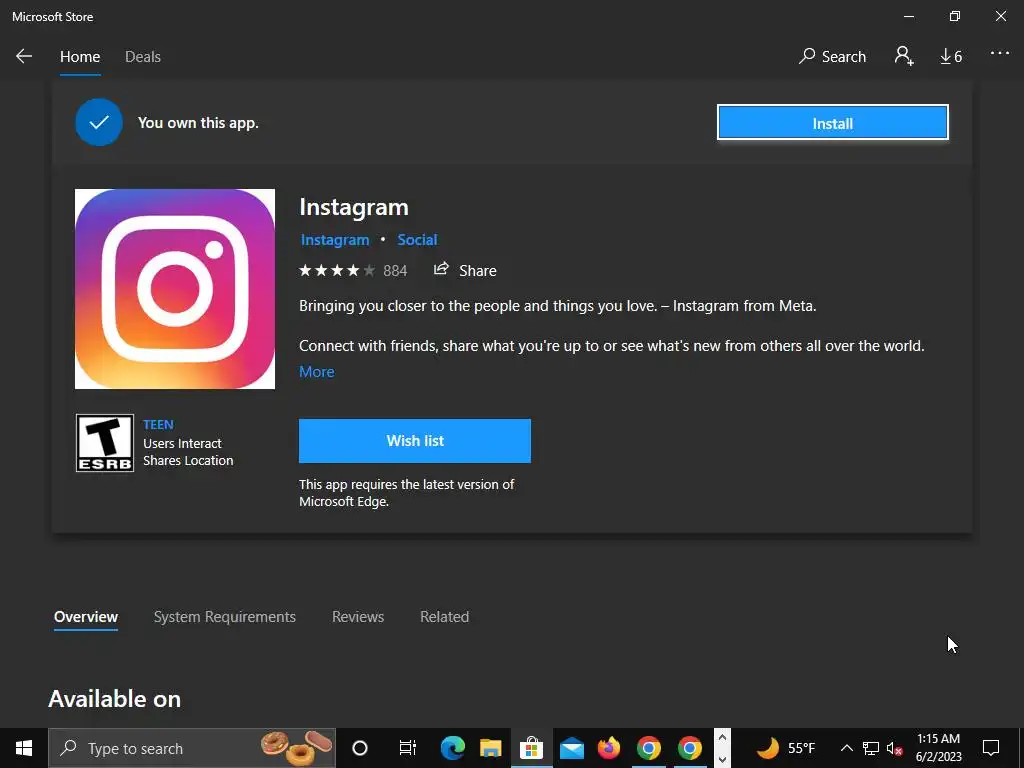Open File Explorer from taskbar

click(490, 748)
